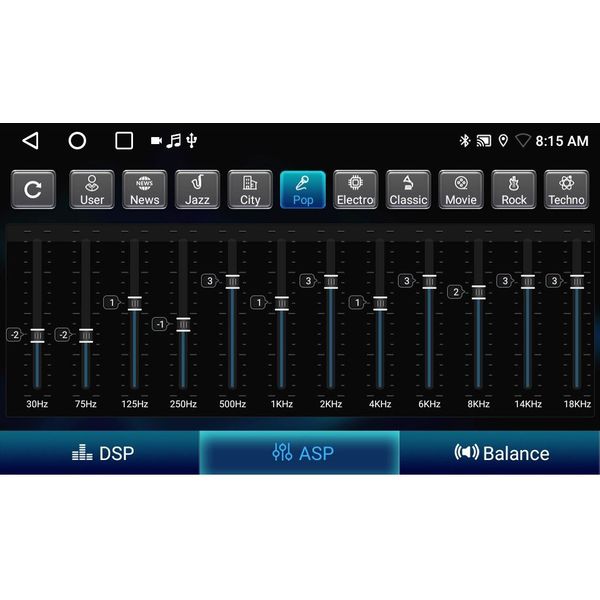Choose the Classic gramophone preset

408,189
